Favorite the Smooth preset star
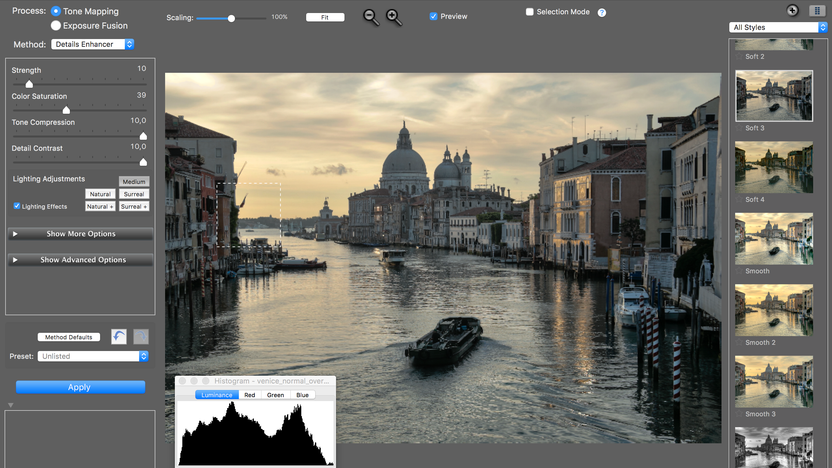 click(x=739, y=271)
